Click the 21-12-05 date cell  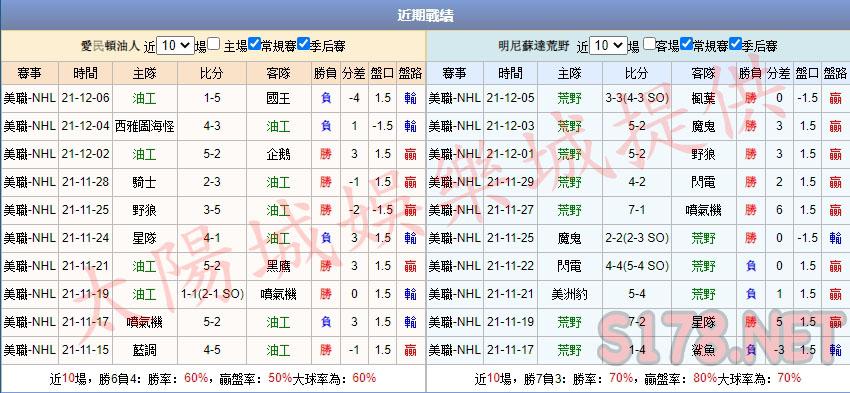point(510,98)
